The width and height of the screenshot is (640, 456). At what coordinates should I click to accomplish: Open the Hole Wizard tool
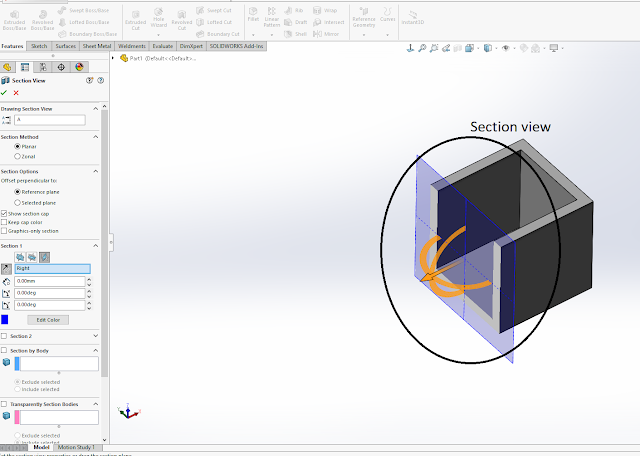click(x=159, y=18)
